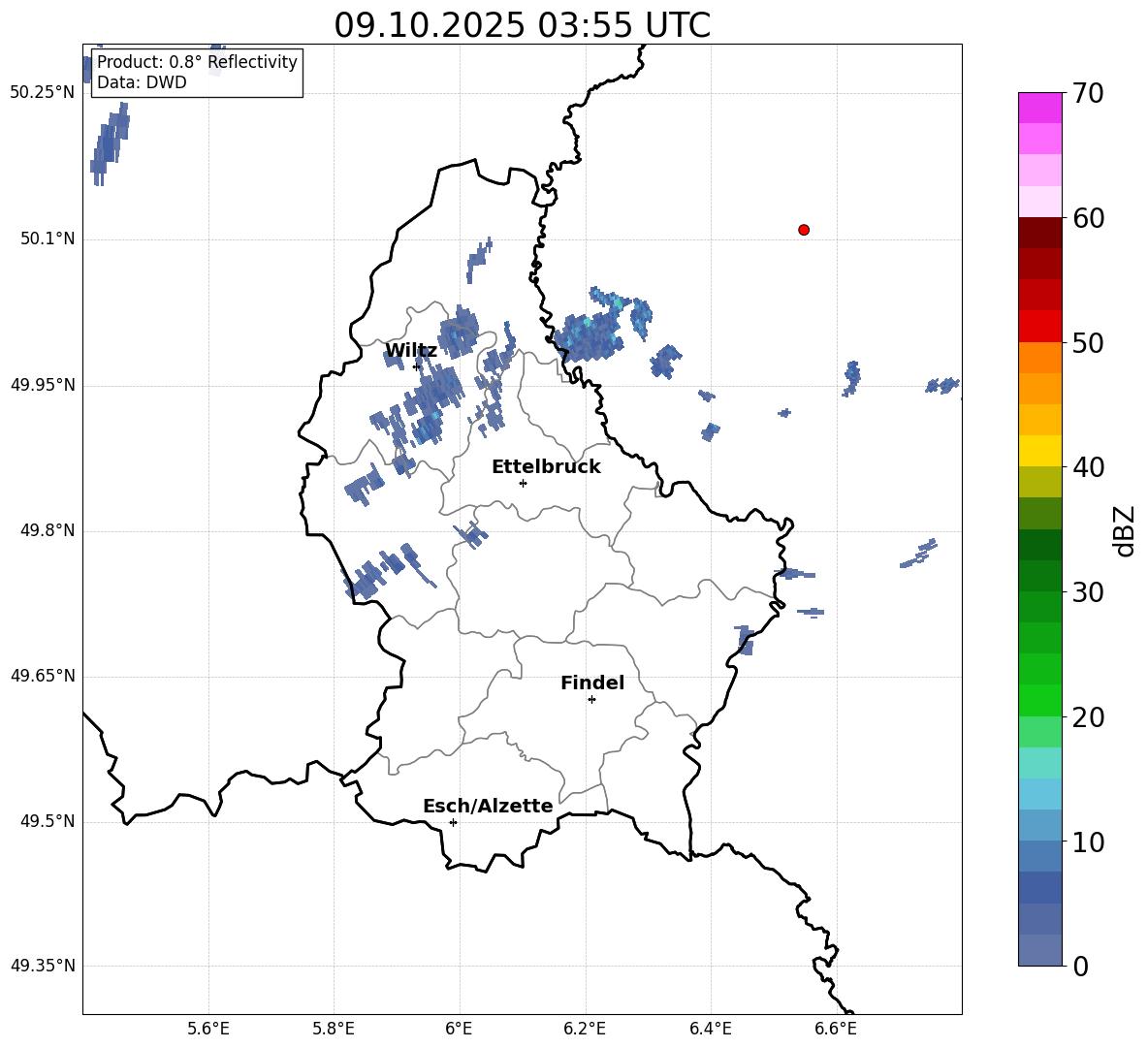Click the Findel city label

tap(592, 683)
